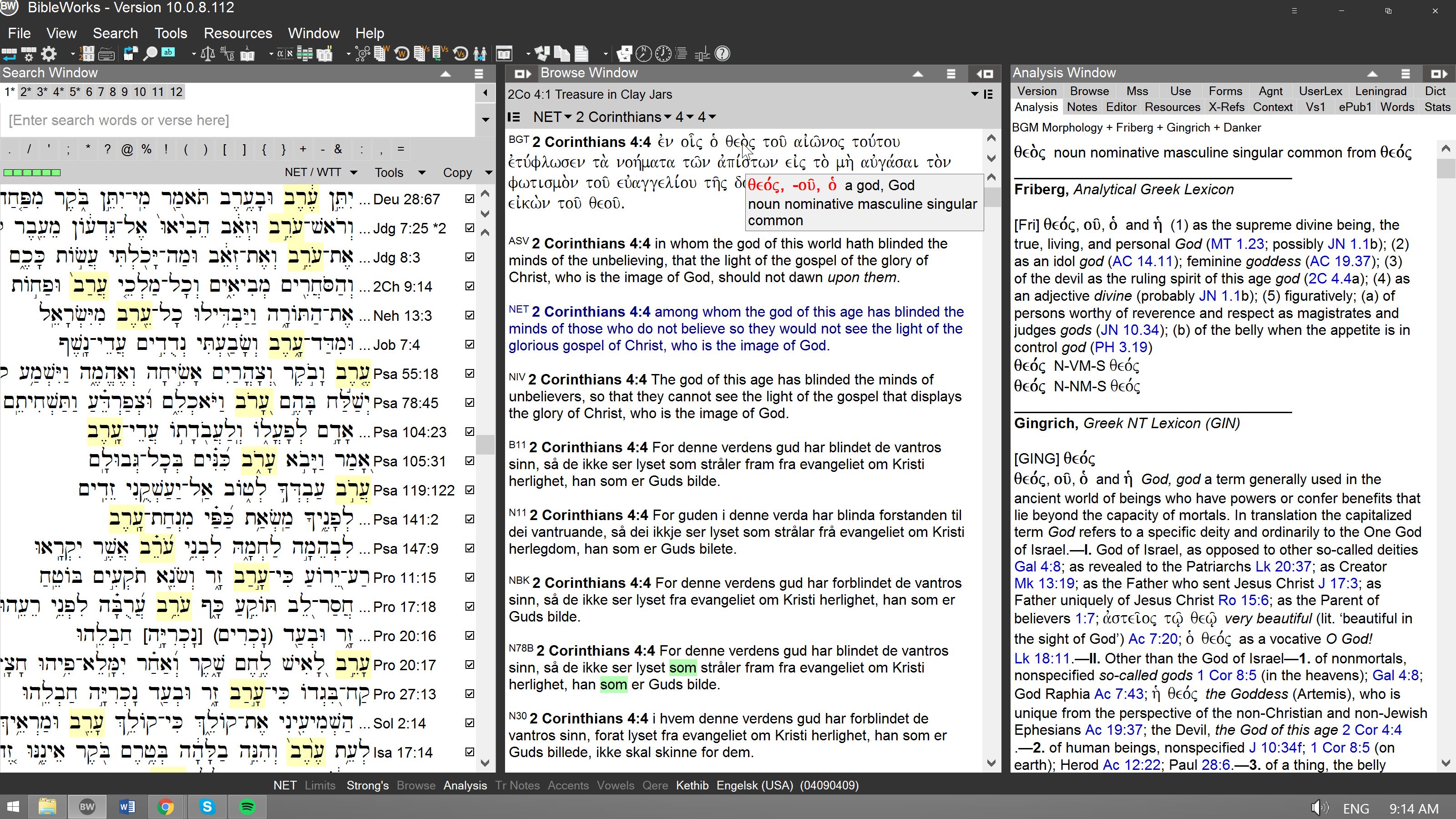Click the search command line input field

(238, 120)
